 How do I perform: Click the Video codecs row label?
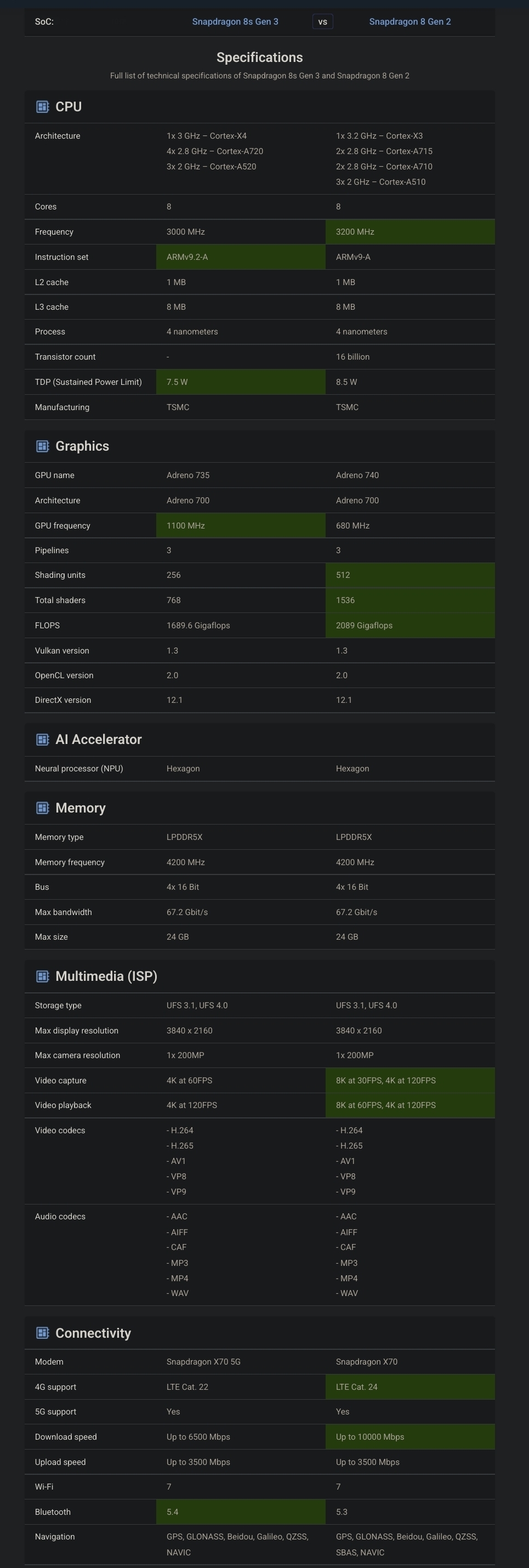point(60,1130)
